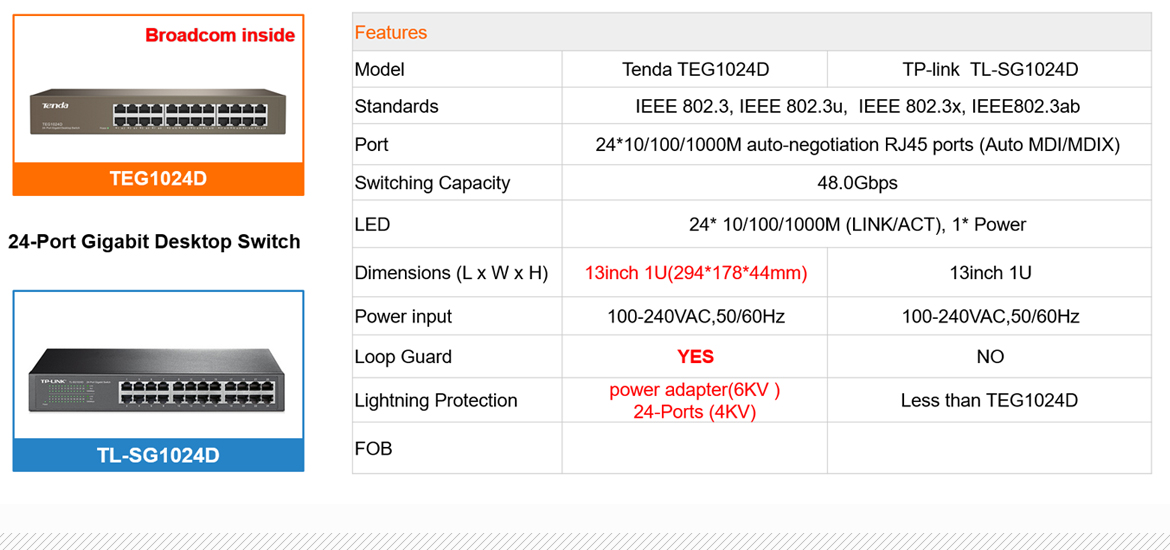Click the blue TL-SG1024D label bar
1170x550 pixels.
coord(158,455)
